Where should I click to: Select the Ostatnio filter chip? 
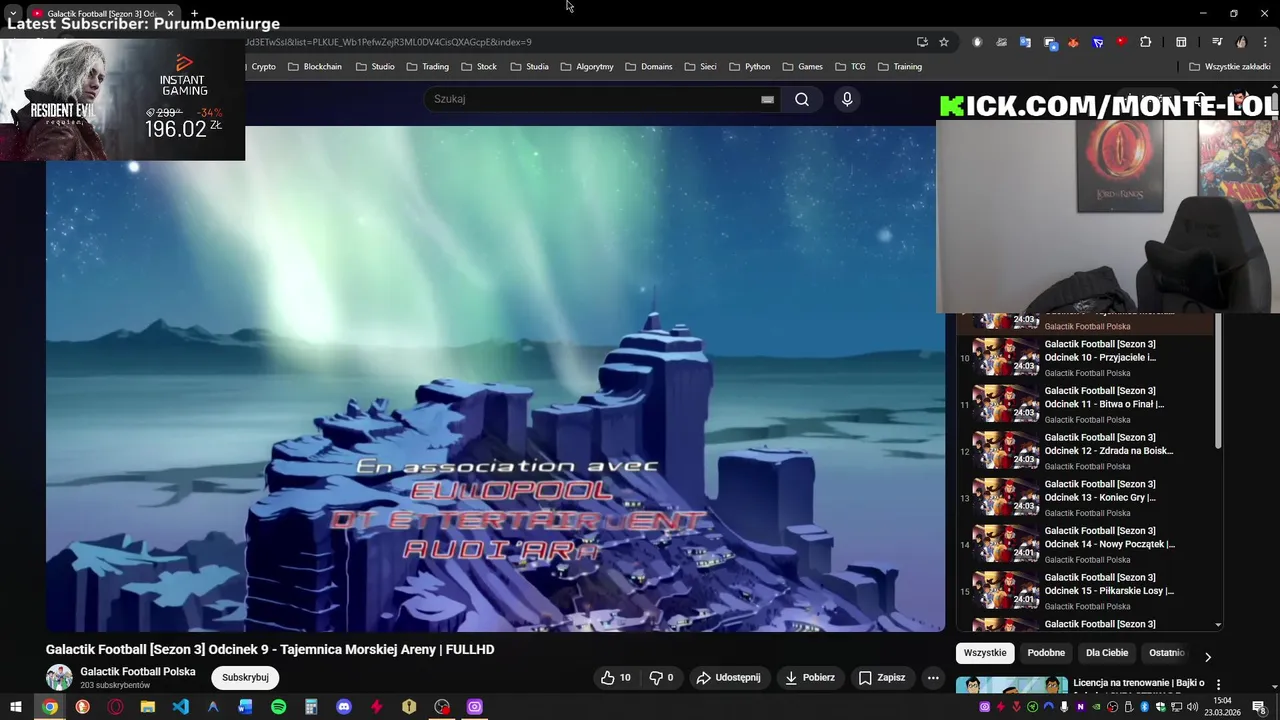1166,653
